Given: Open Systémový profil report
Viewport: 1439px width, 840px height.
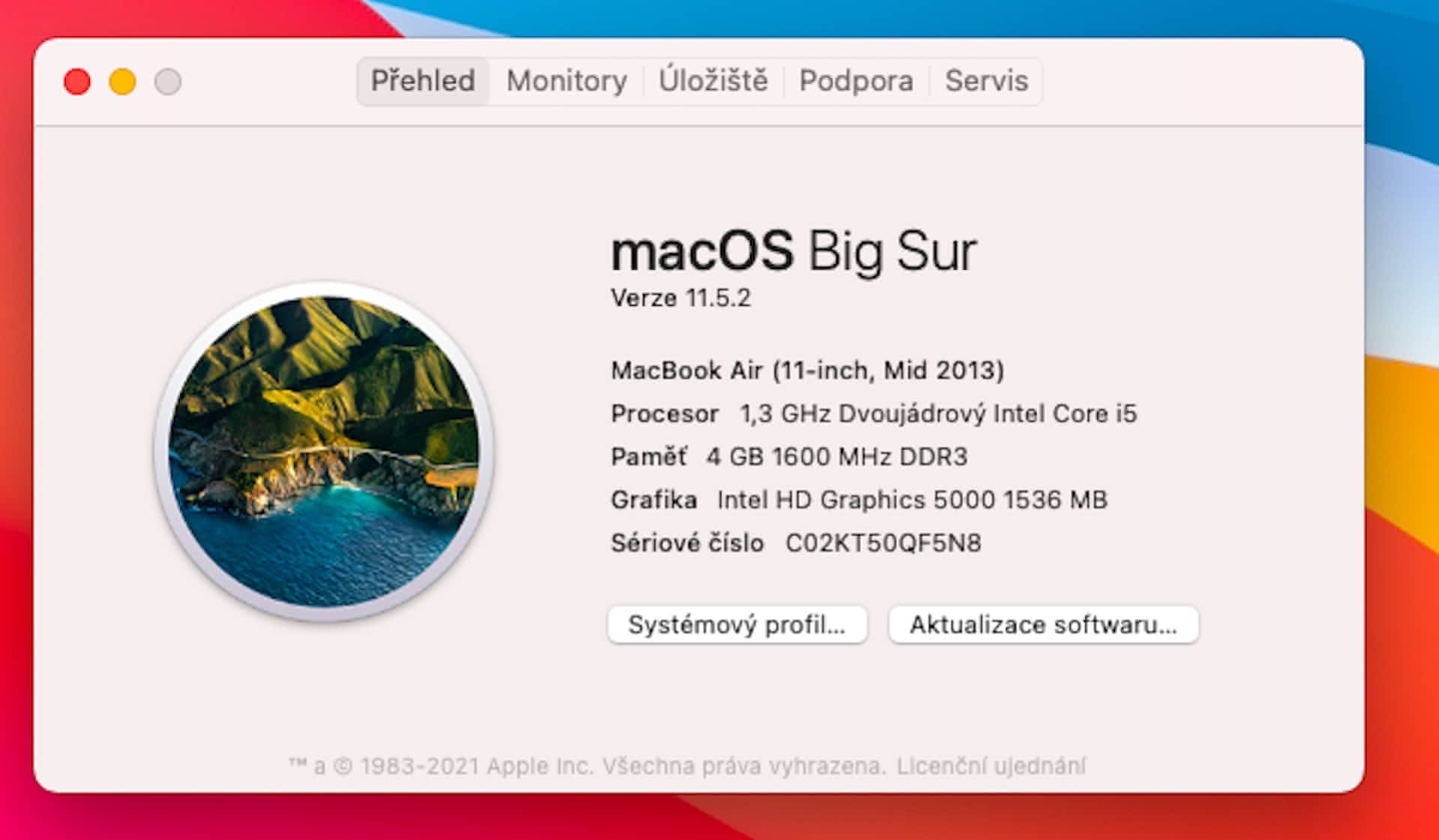Looking at the screenshot, I should 737,624.
